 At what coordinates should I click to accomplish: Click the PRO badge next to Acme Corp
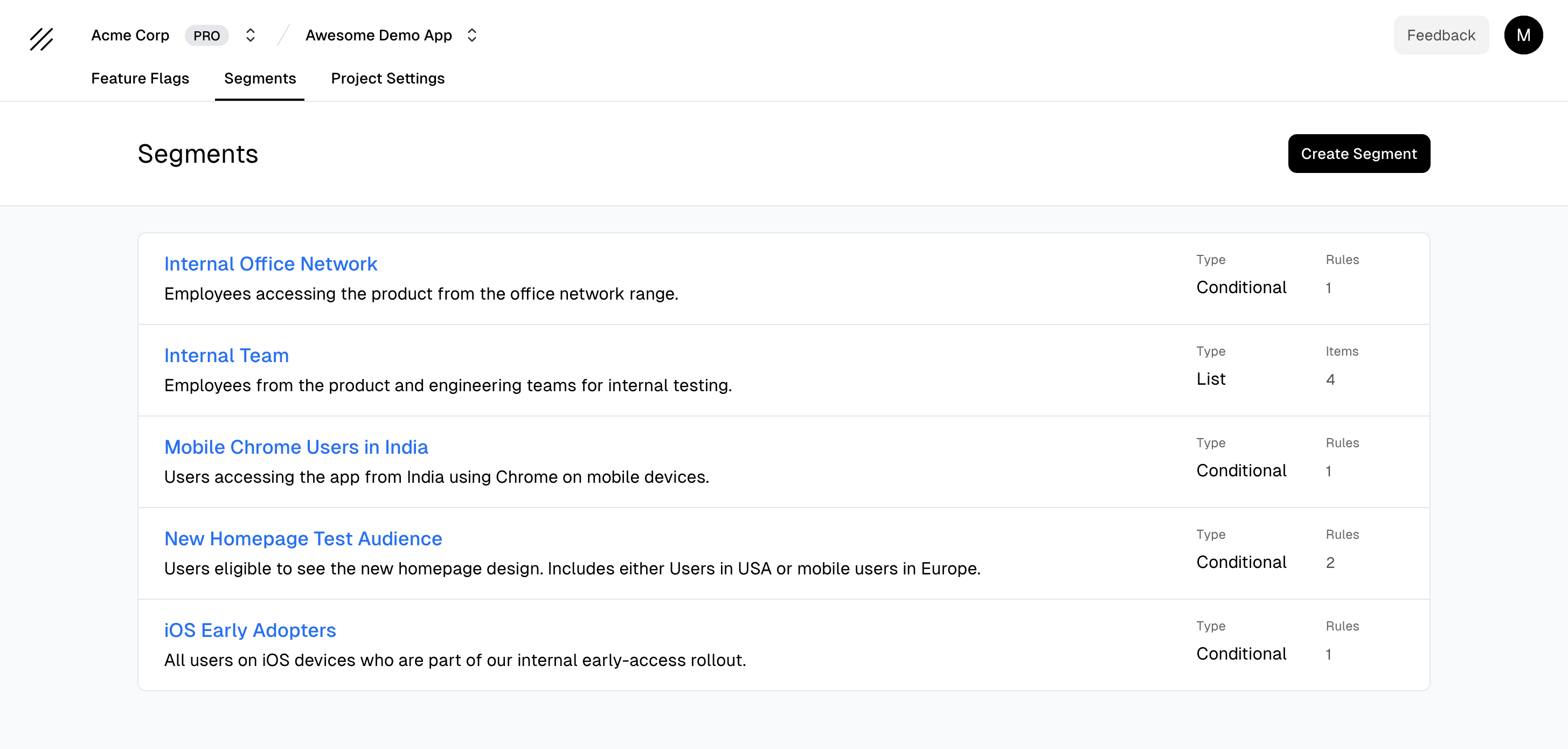[207, 36]
